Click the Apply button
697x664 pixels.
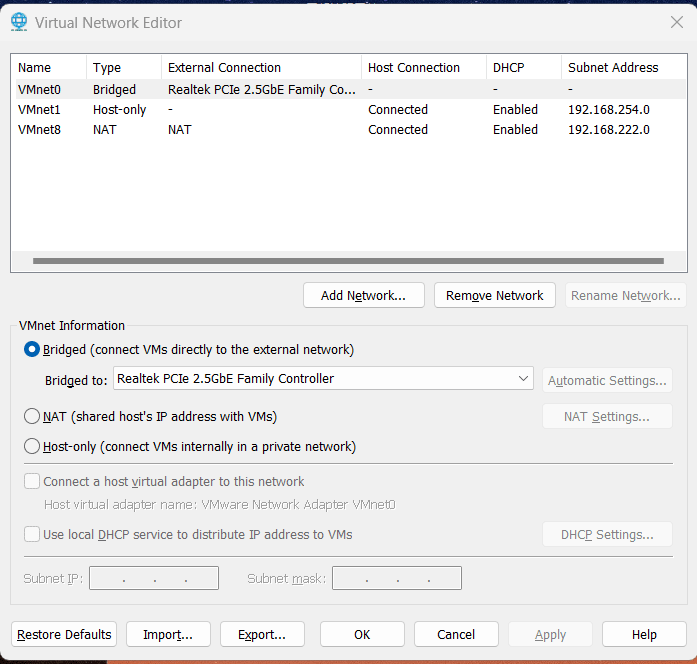pos(550,634)
